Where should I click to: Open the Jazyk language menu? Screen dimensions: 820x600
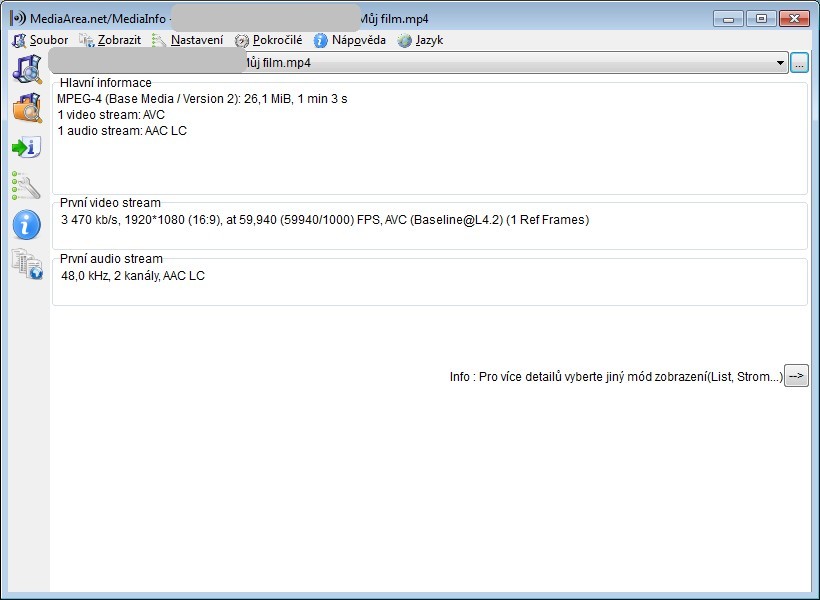point(420,40)
